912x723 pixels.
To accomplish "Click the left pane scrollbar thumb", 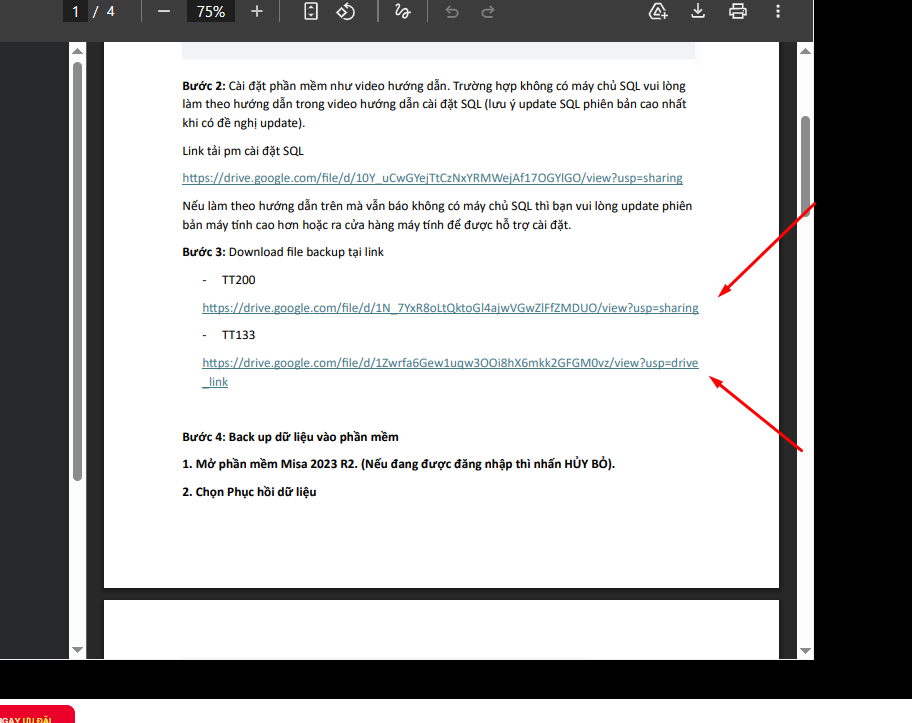I will pos(77,272).
